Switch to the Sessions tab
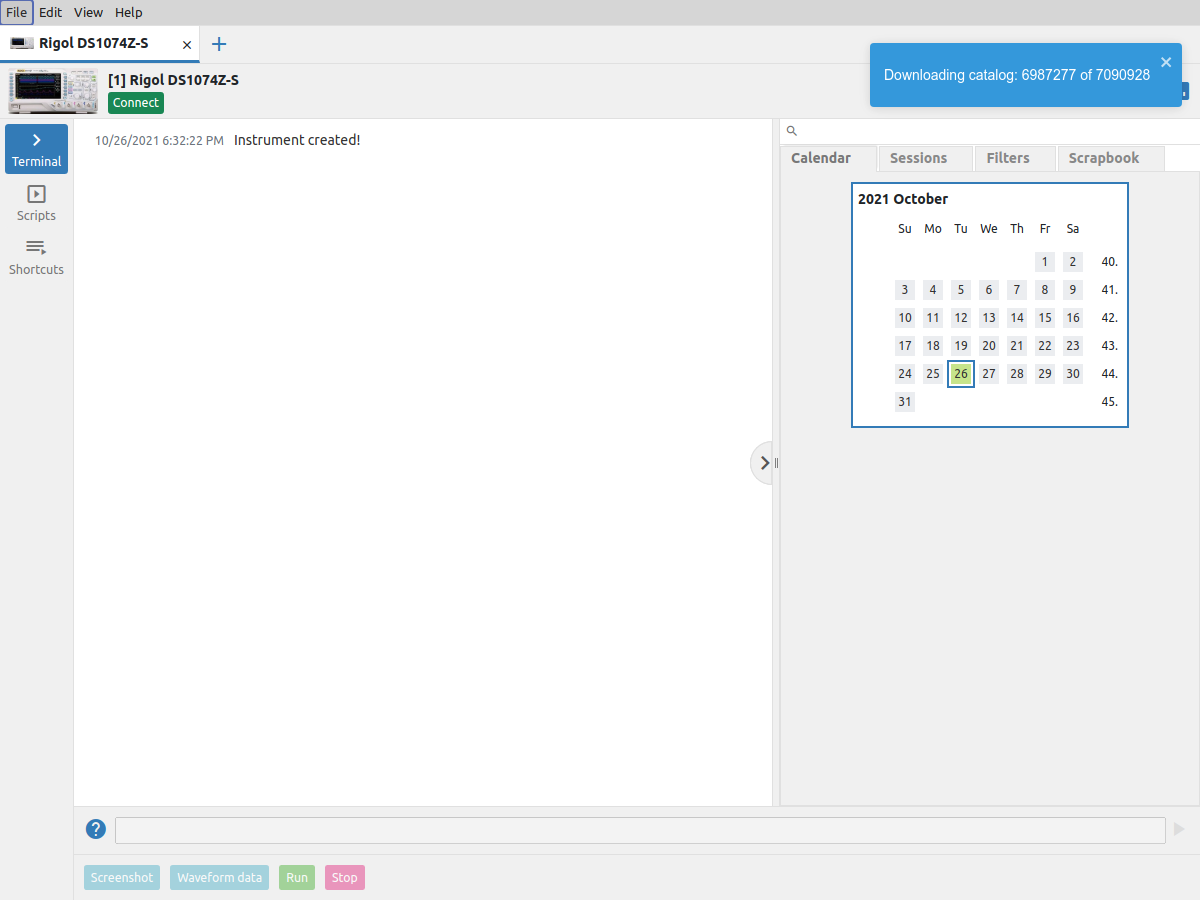1200x900 pixels. (x=925, y=158)
